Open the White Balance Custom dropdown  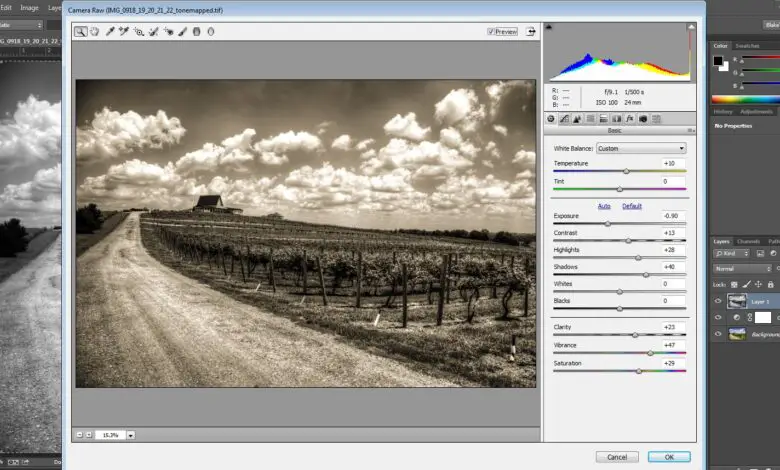click(x=640, y=148)
